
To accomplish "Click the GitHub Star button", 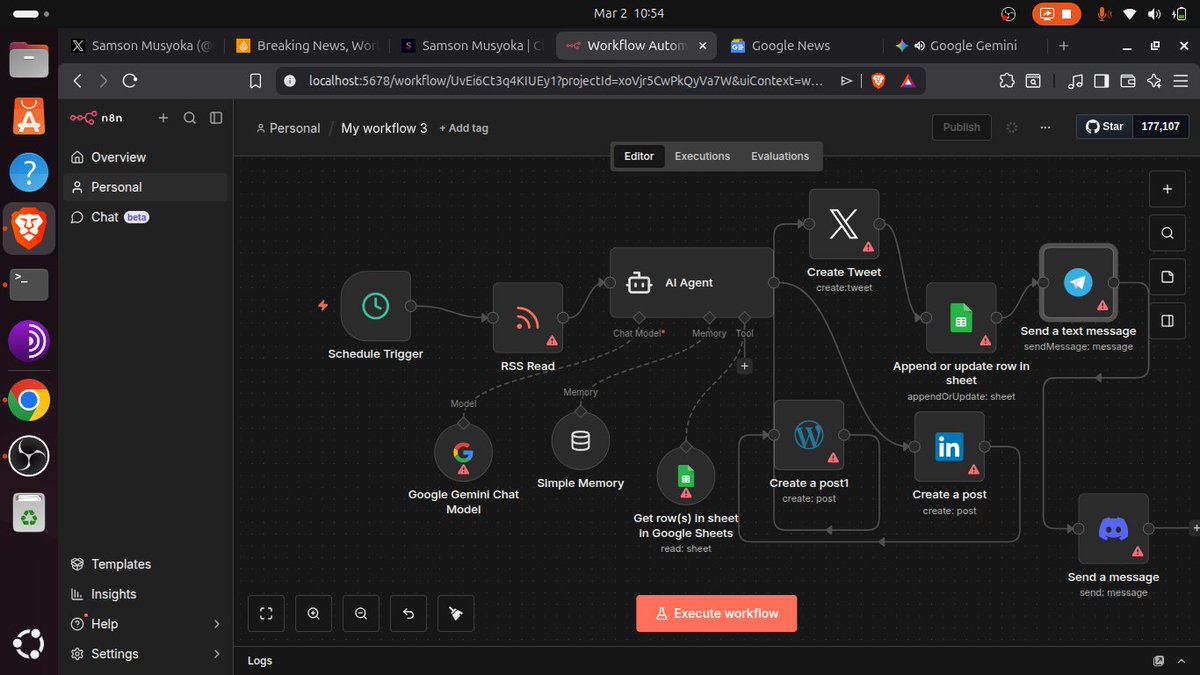I will point(1104,127).
